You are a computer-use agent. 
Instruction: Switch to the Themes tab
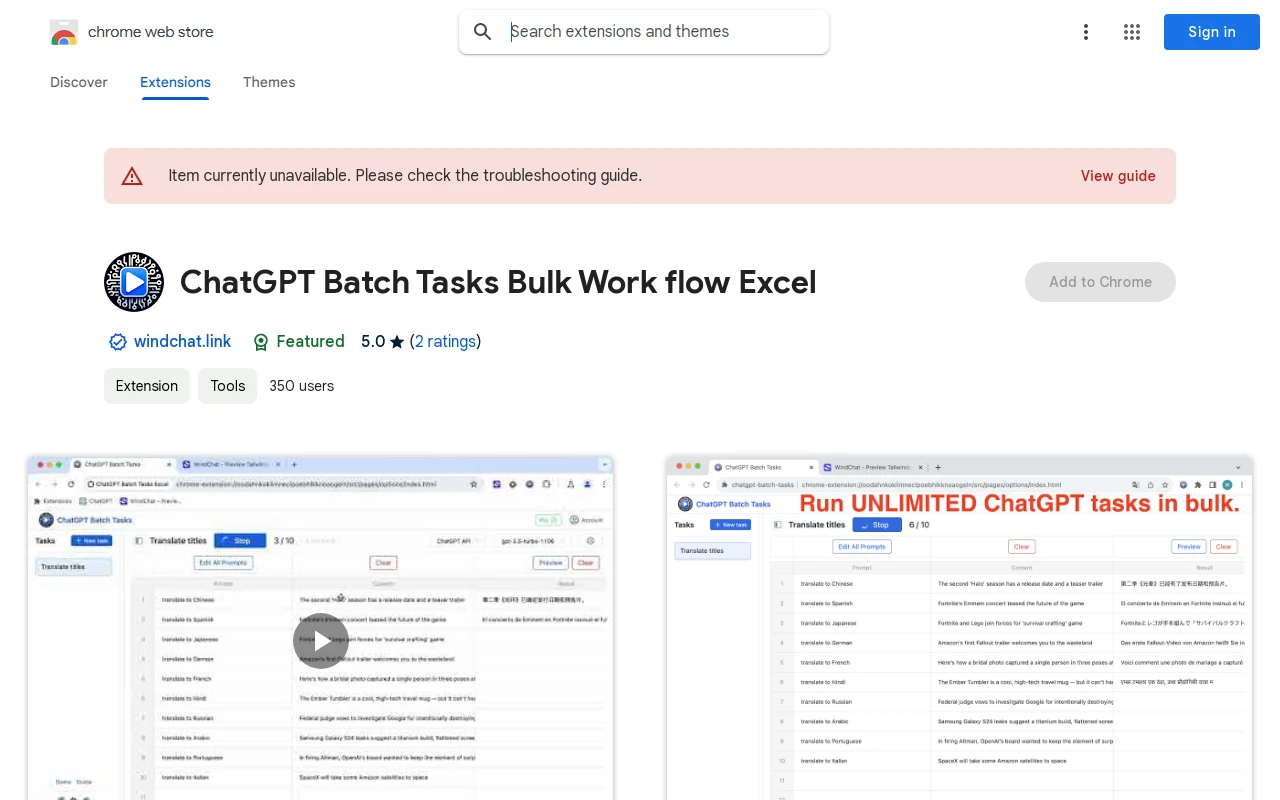point(269,82)
